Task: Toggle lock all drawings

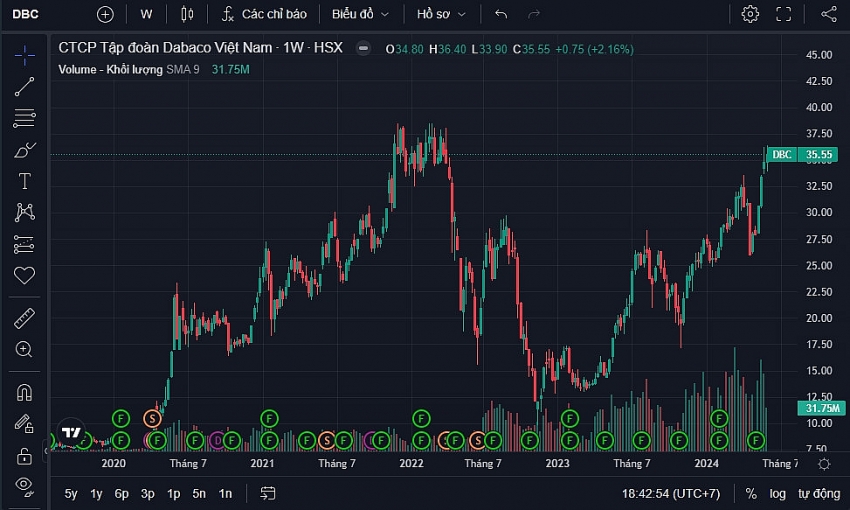Action: (x=25, y=455)
